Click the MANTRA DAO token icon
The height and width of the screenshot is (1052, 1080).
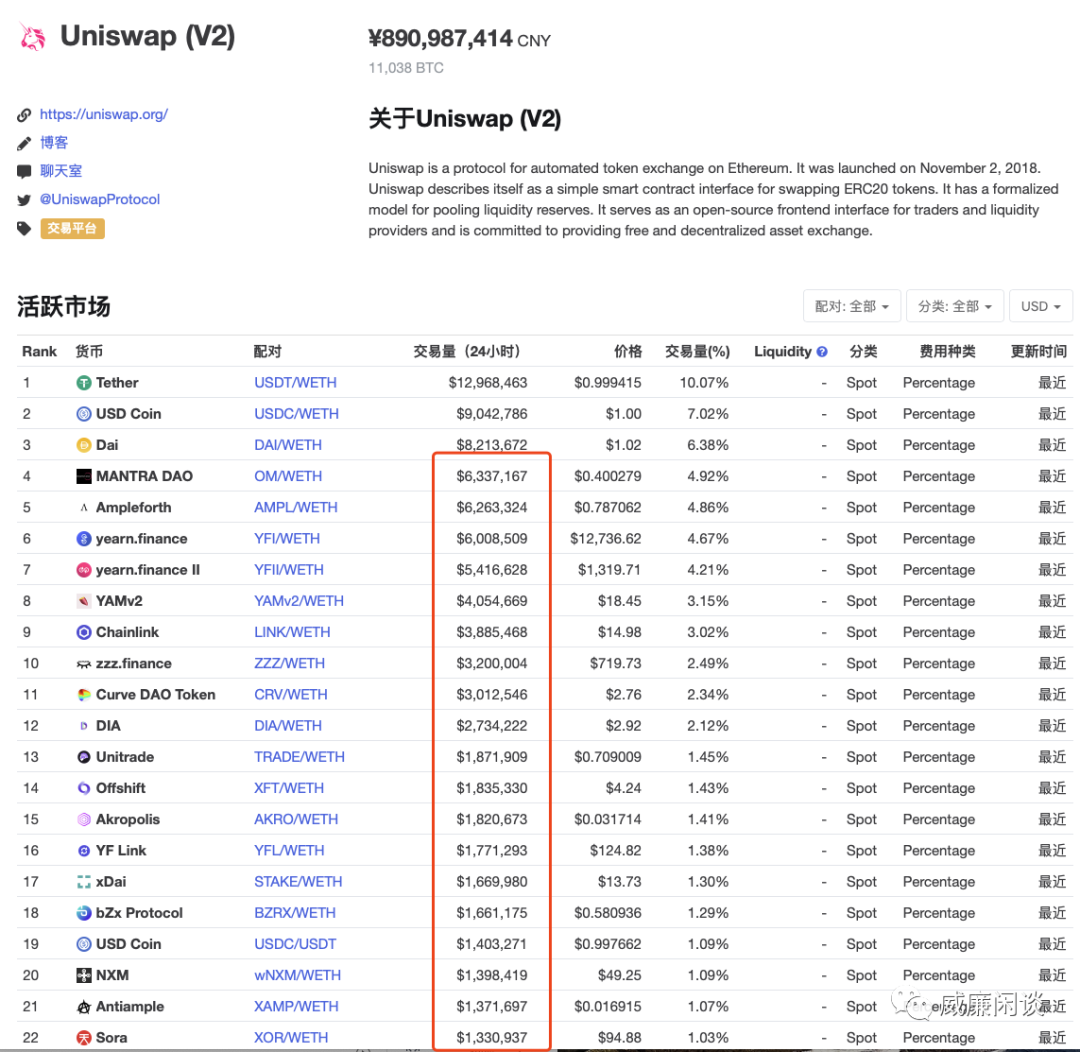84,477
